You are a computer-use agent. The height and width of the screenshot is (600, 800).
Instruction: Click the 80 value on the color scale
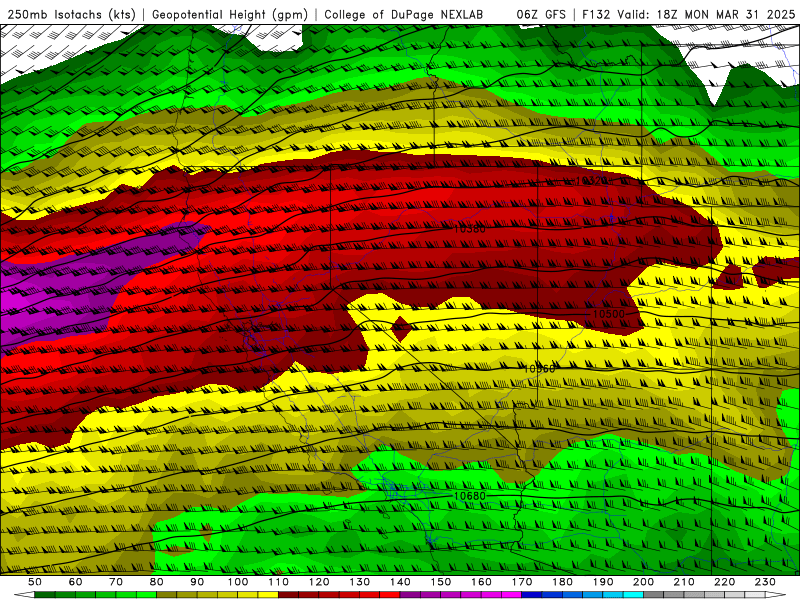click(157, 582)
